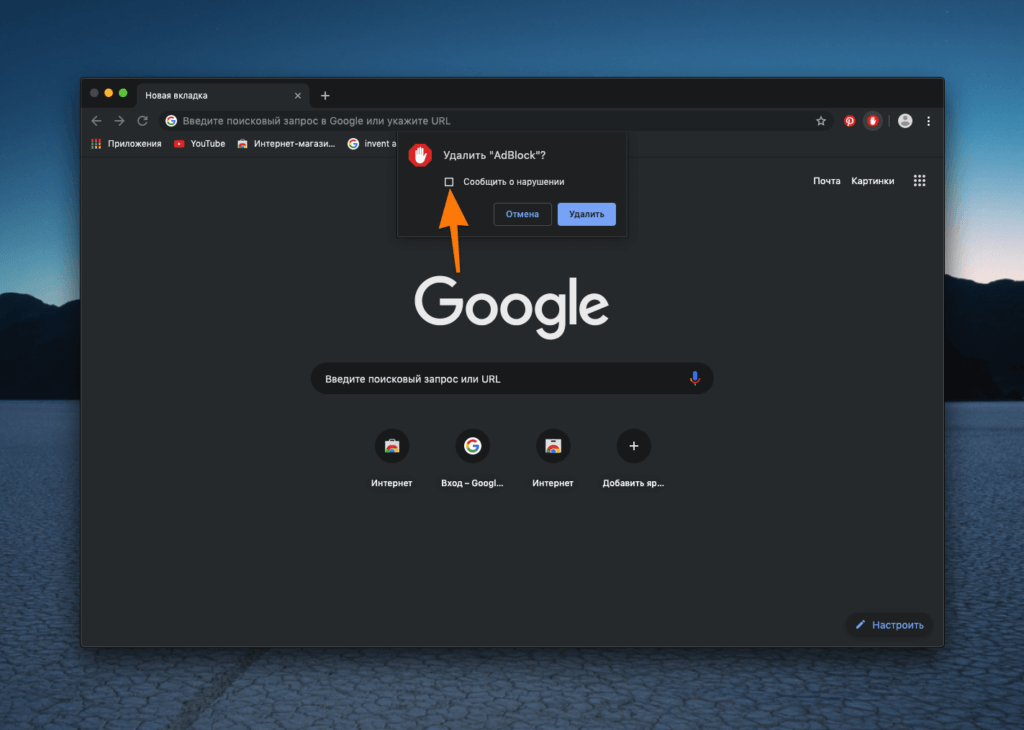Click the Отмена button
1024x730 pixels.
[x=522, y=214]
